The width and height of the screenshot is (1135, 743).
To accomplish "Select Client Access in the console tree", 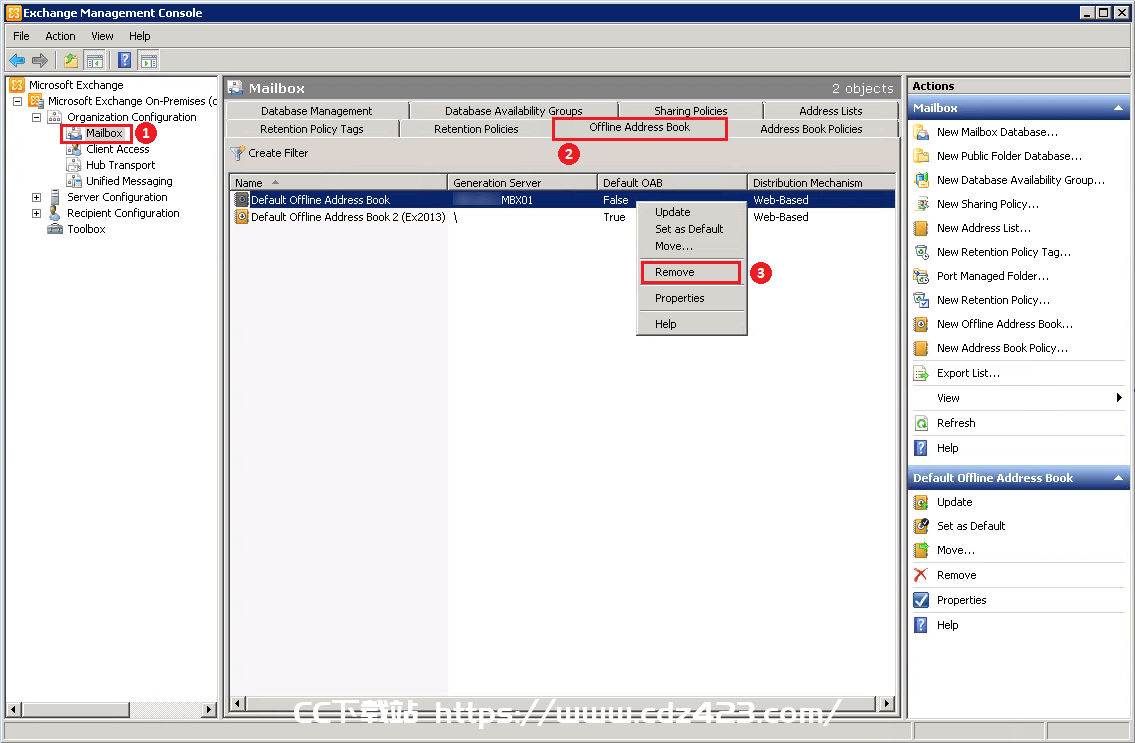I will pos(117,149).
